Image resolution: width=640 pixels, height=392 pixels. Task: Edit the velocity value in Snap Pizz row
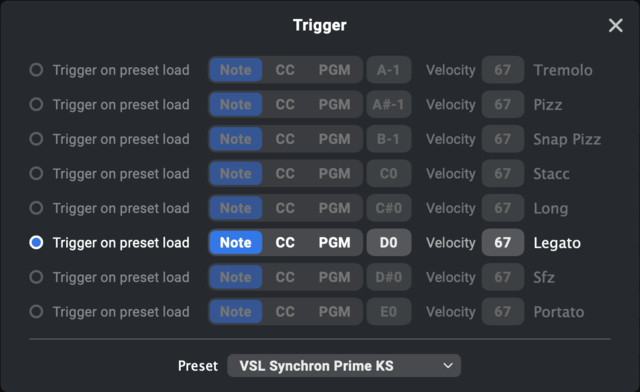coord(502,139)
